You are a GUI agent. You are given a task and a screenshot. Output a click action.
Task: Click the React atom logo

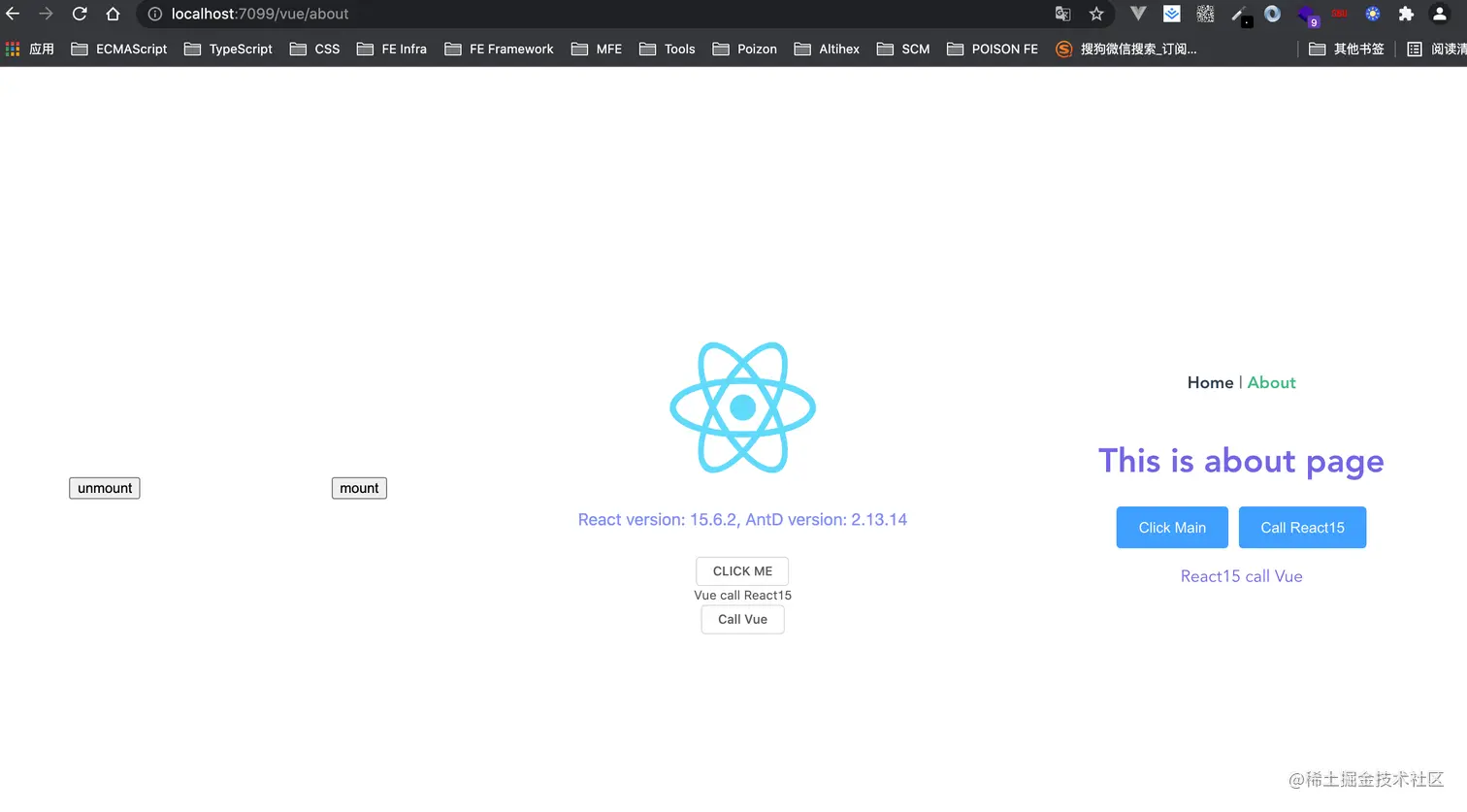click(x=743, y=407)
